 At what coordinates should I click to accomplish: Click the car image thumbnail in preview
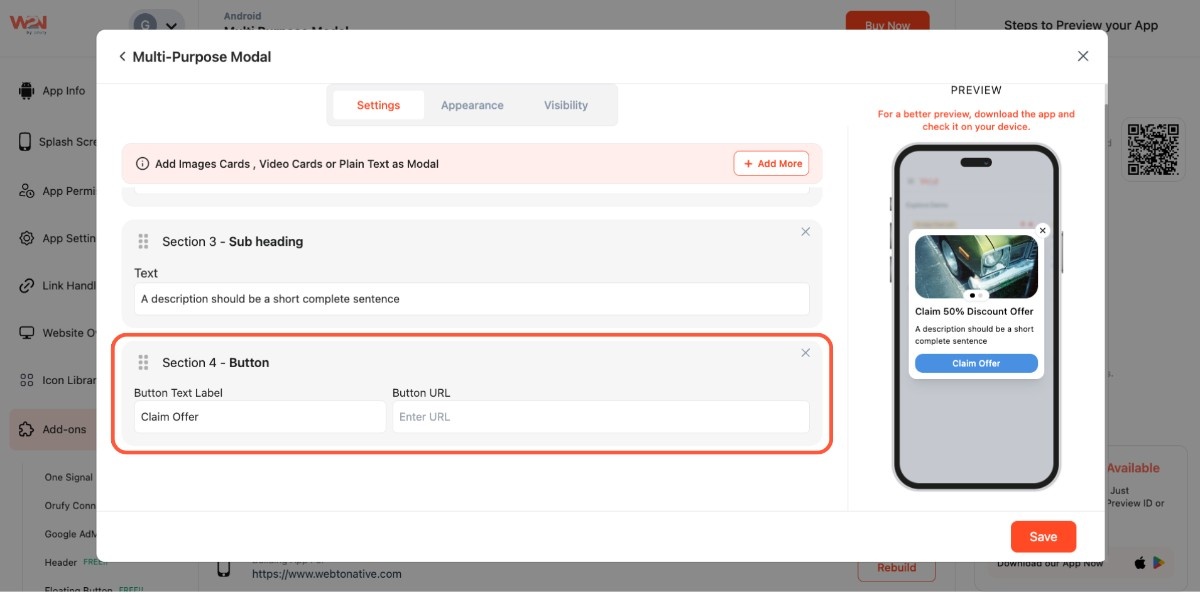coord(976,266)
